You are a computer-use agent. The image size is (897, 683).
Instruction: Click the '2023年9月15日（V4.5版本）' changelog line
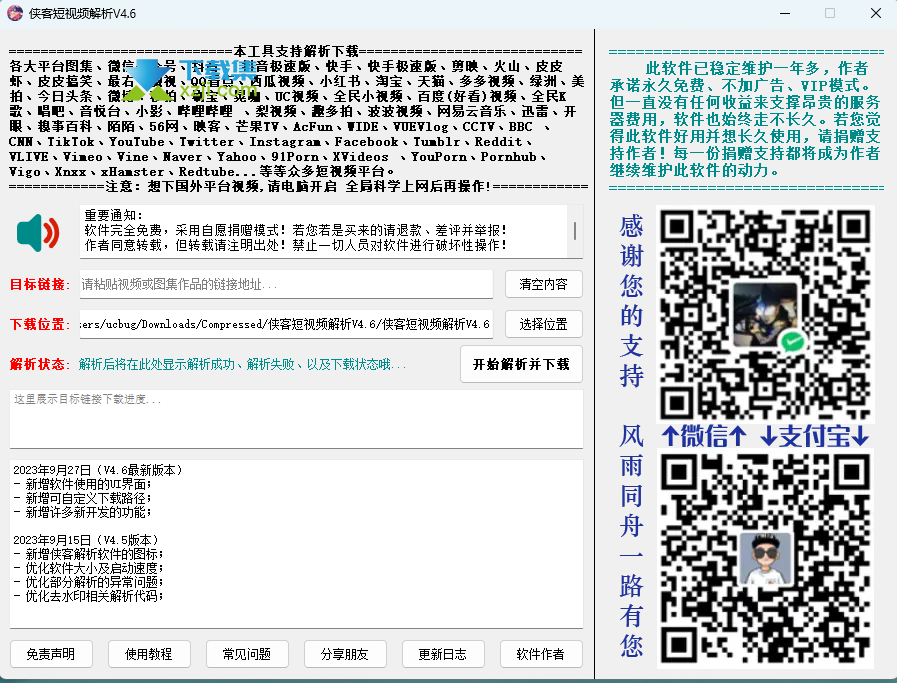tap(87, 540)
